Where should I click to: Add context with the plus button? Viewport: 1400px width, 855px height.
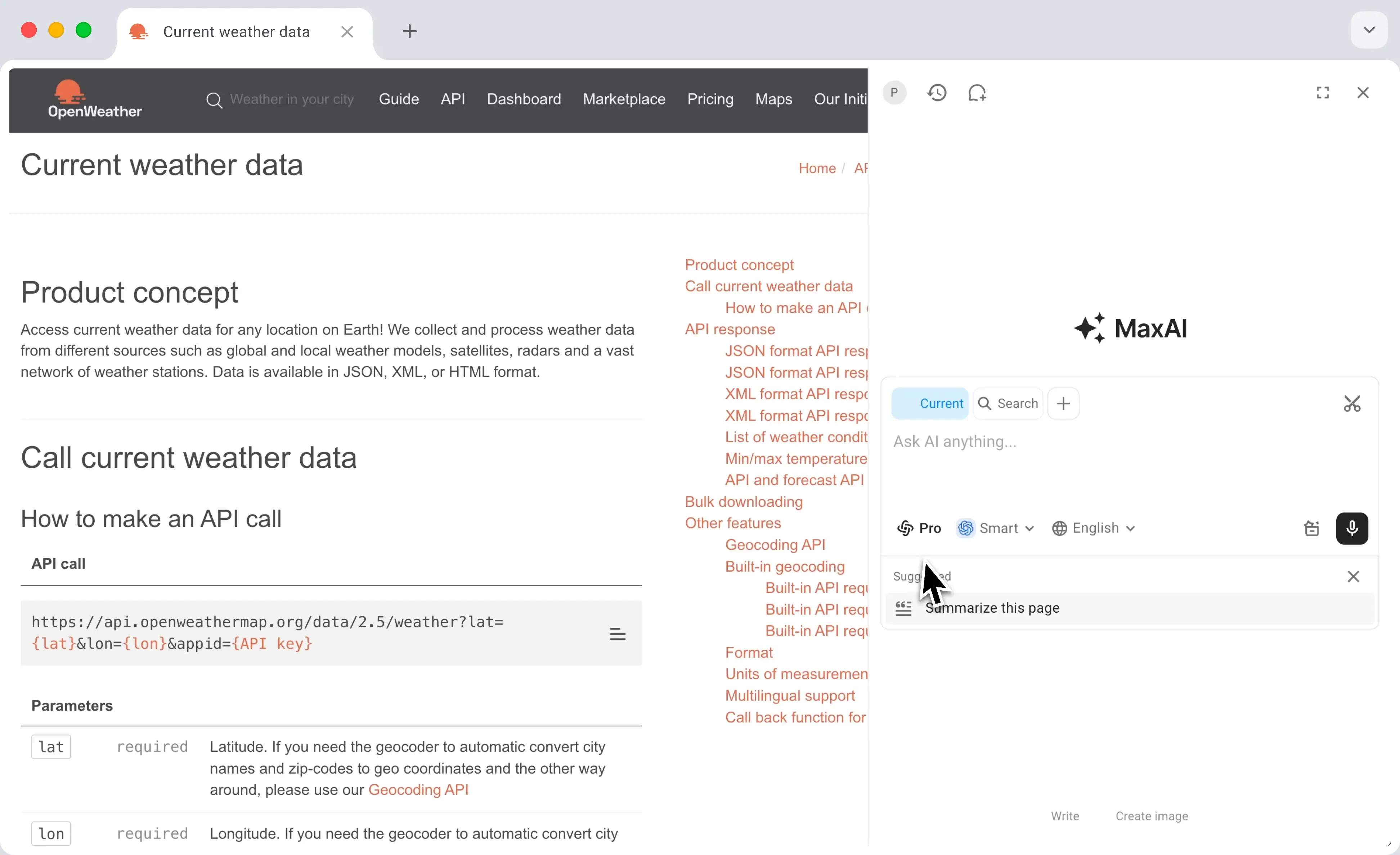coord(1063,403)
